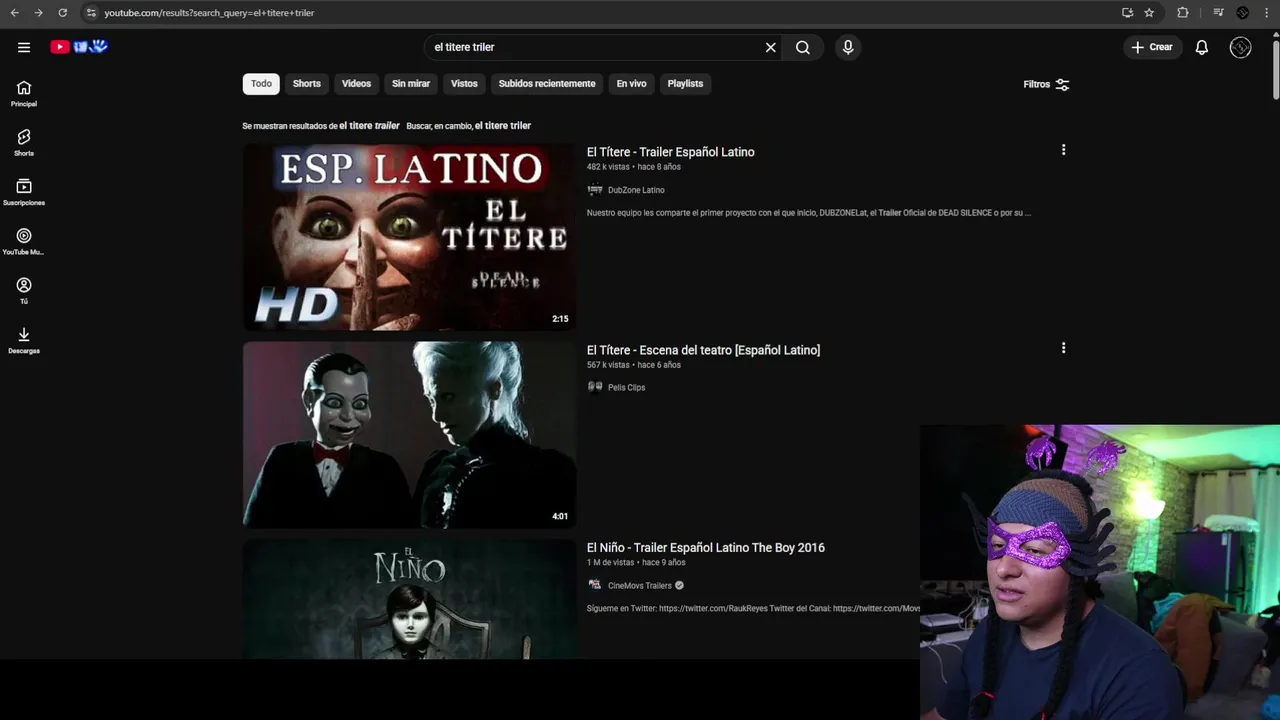The width and height of the screenshot is (1280, 720).
Task: Open the Crear upload menu
Action: (x=1152, y=47)
